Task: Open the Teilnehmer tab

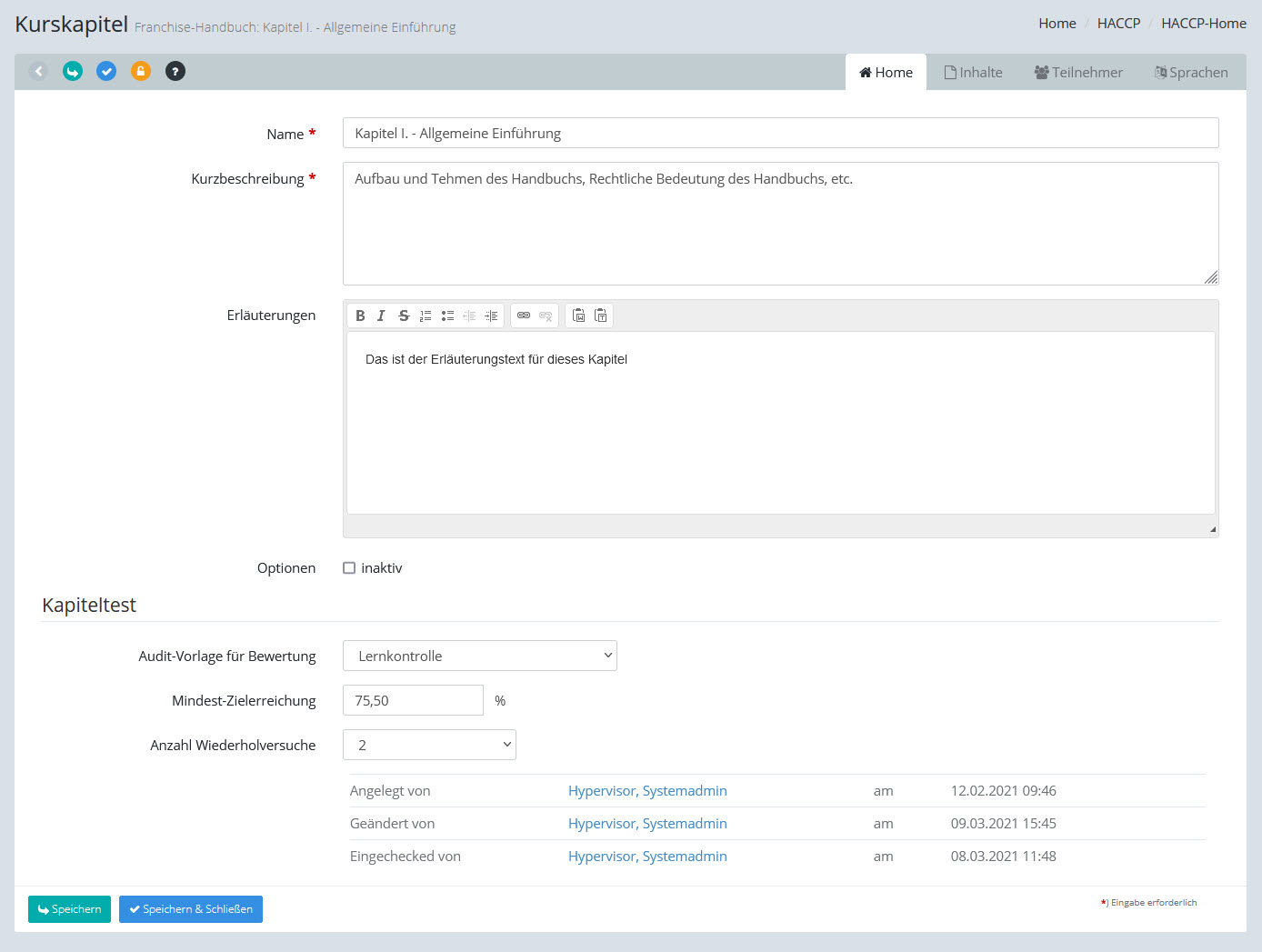Action: click(1078, 73)
